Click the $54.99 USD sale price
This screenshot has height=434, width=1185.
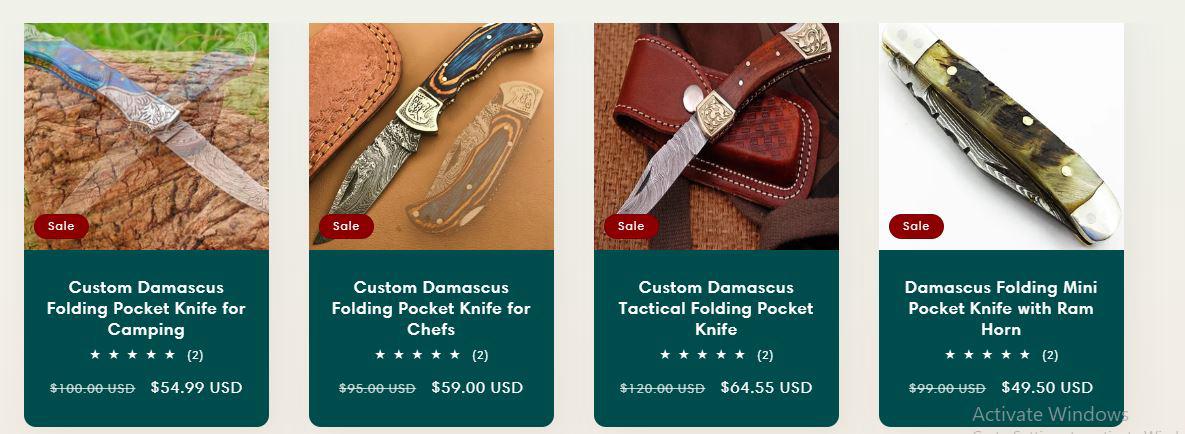point(196,388)
